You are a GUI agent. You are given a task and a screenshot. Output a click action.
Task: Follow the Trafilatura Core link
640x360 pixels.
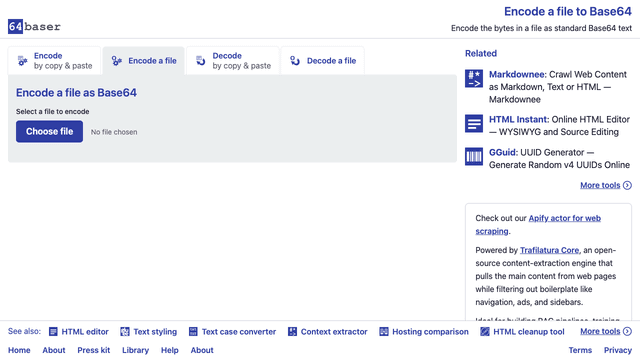(549, 250)
